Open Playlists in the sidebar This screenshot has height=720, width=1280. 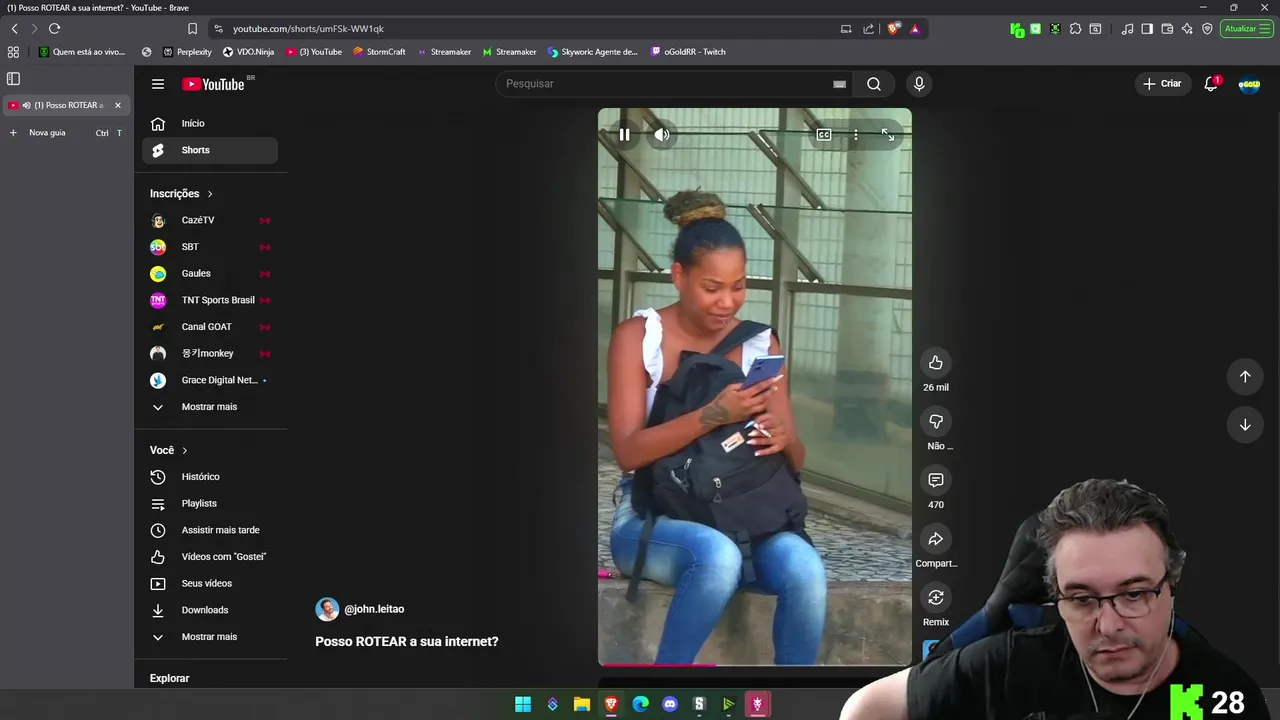(x=210, y=503)
